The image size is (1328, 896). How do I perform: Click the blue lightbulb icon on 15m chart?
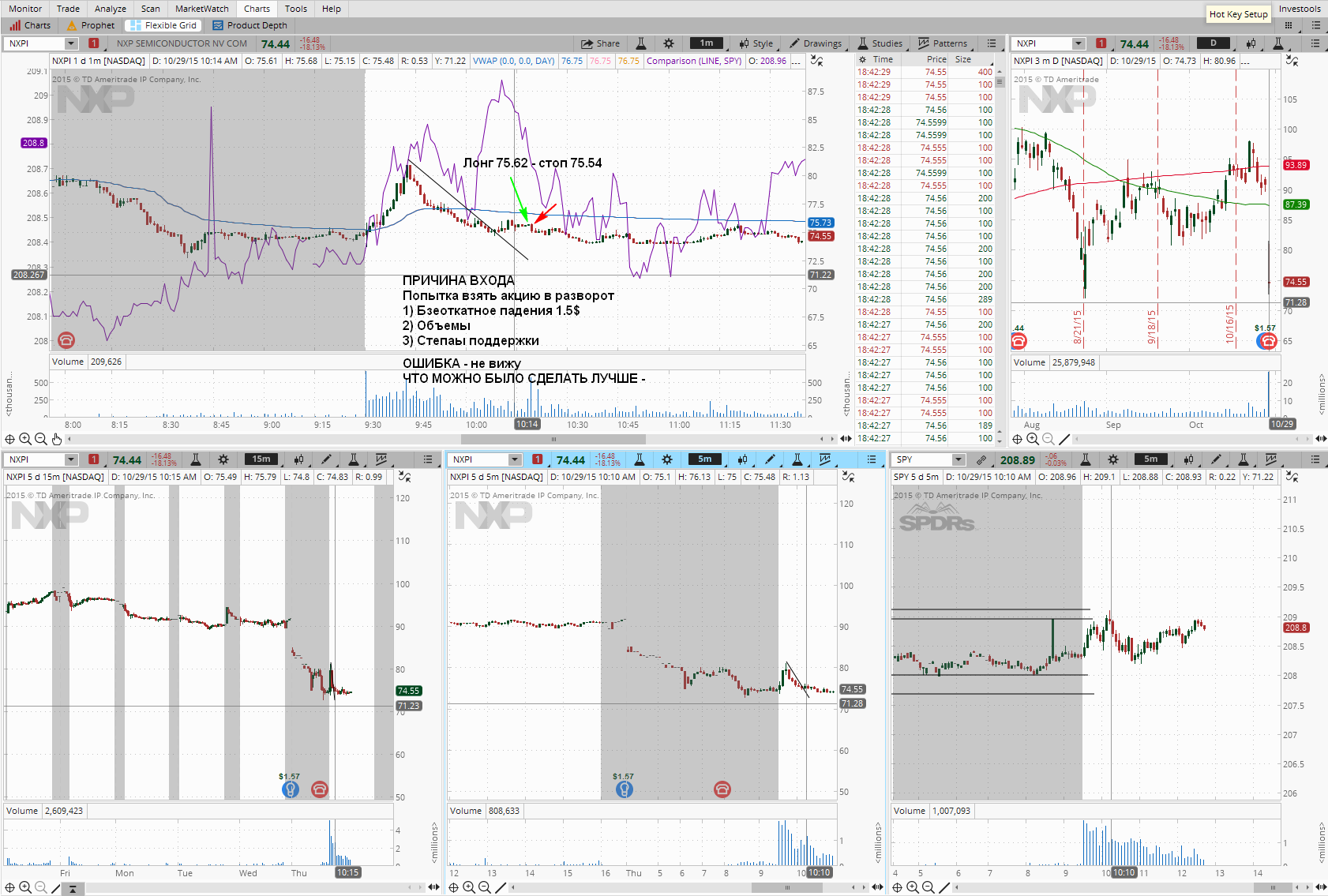pos(291,789)
